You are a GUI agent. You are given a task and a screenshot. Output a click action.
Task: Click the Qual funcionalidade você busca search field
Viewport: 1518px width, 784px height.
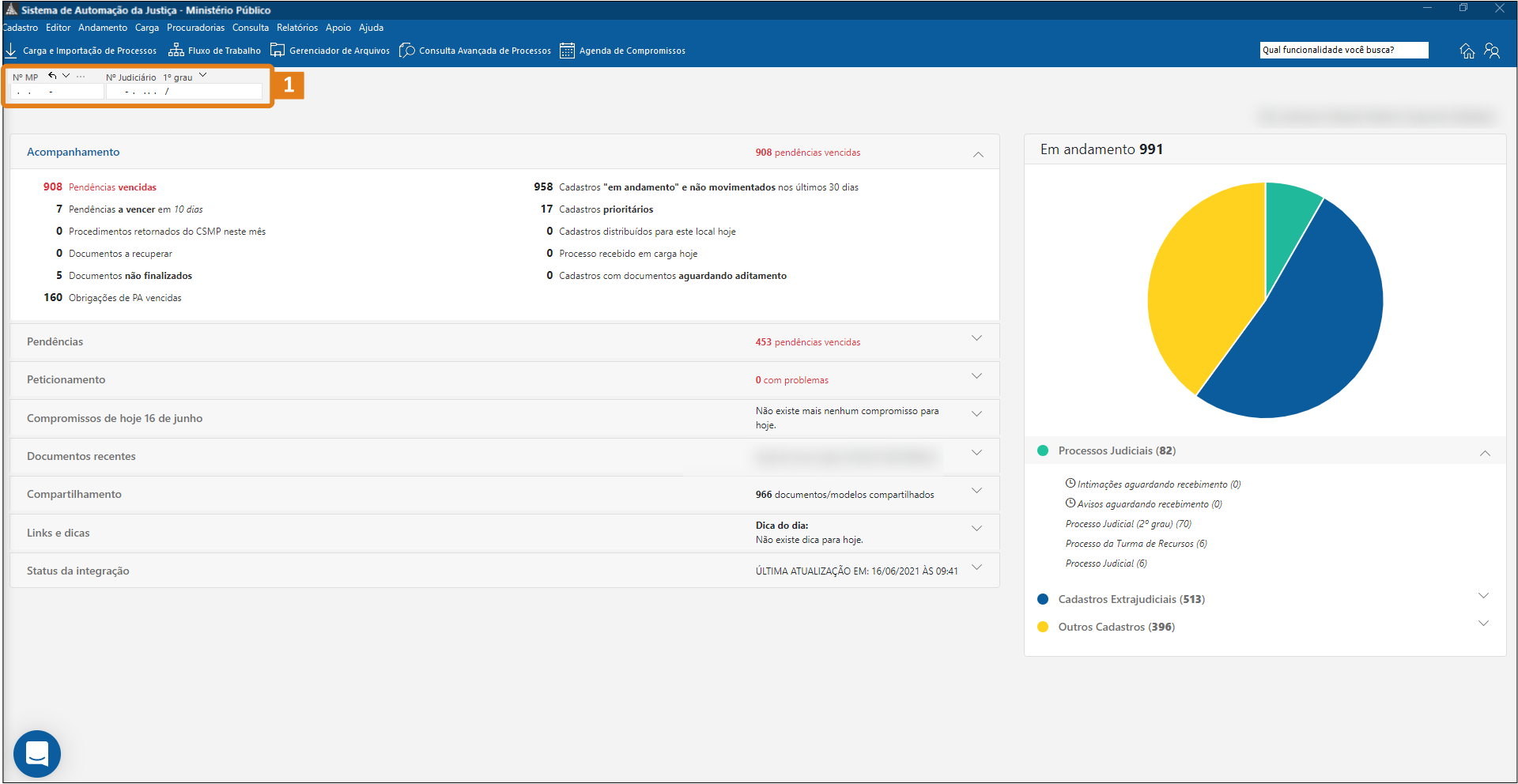click(1343, 50)
